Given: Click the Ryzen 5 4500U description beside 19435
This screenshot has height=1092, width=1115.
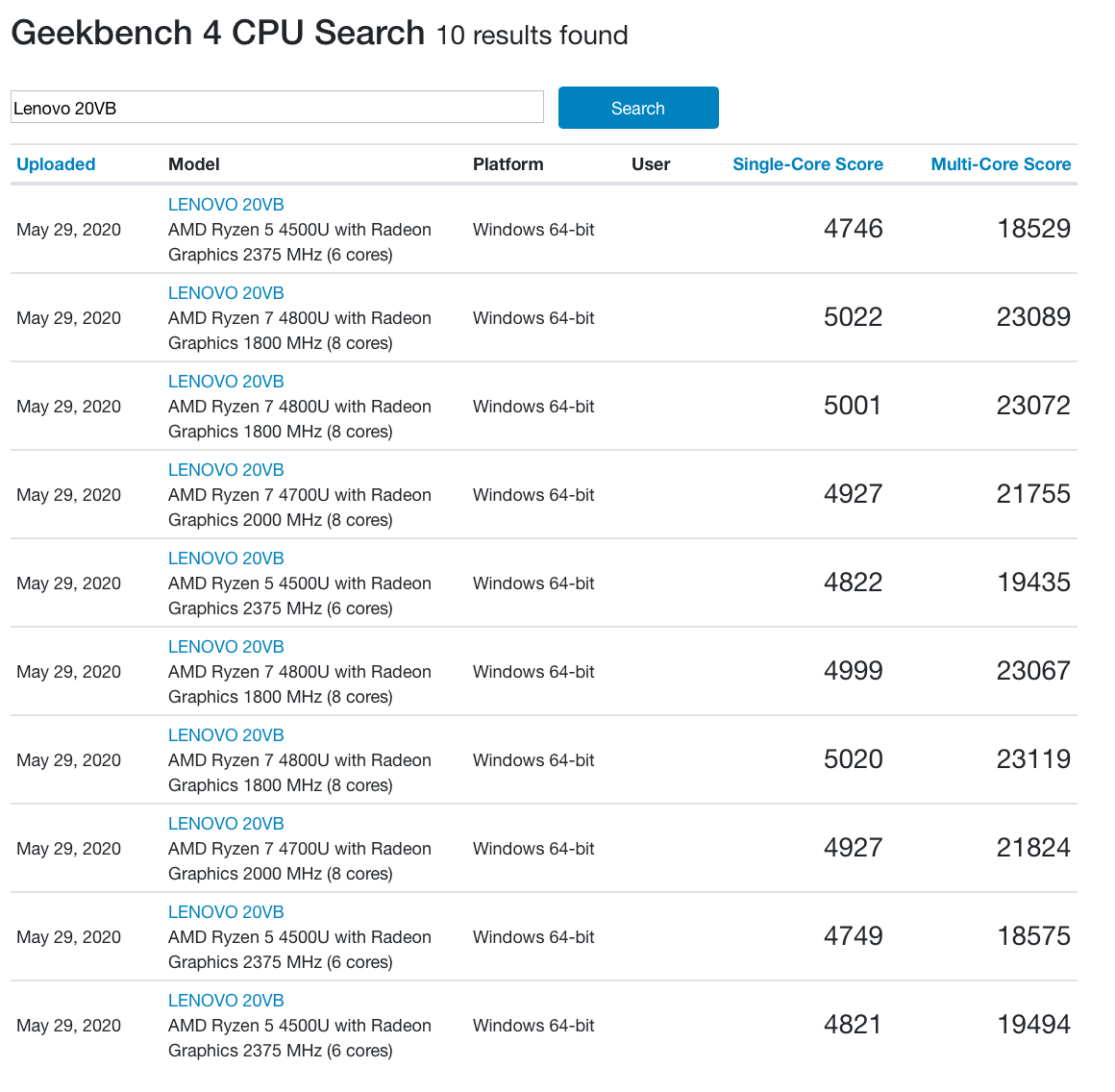Looking at the screenshot, I should (299, 596).
